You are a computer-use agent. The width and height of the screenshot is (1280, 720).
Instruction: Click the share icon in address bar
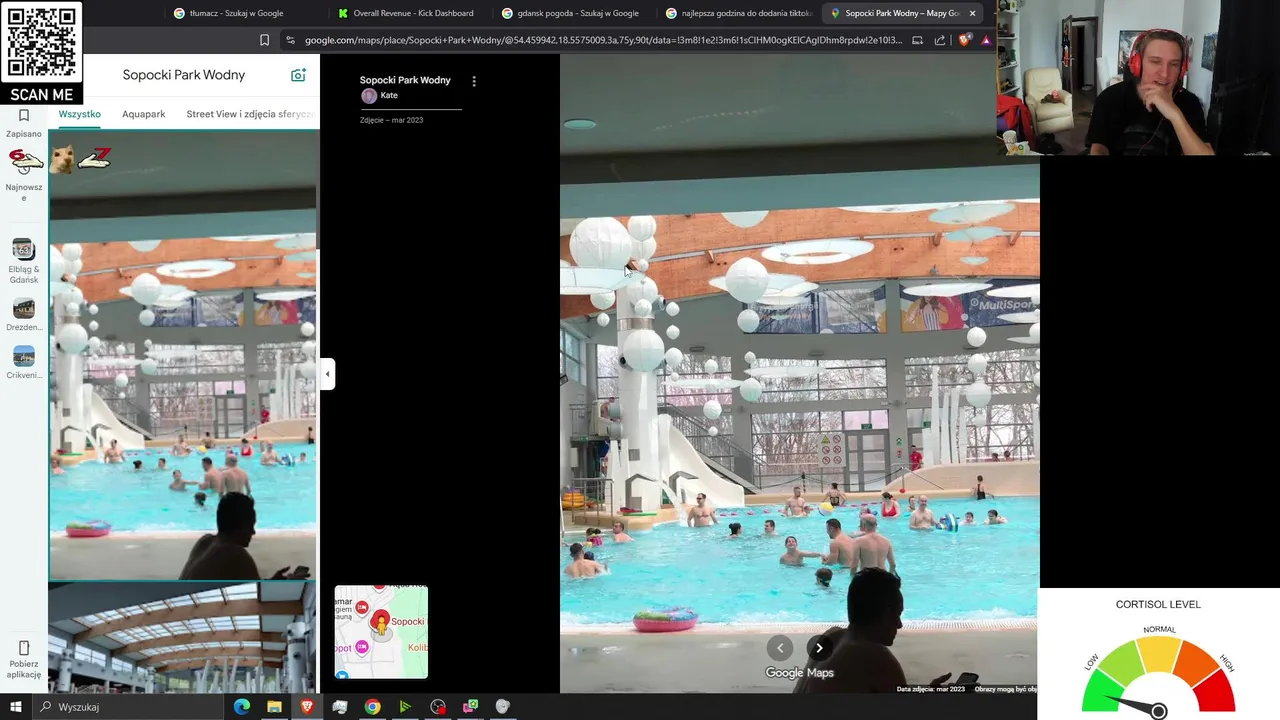(940, 40)
